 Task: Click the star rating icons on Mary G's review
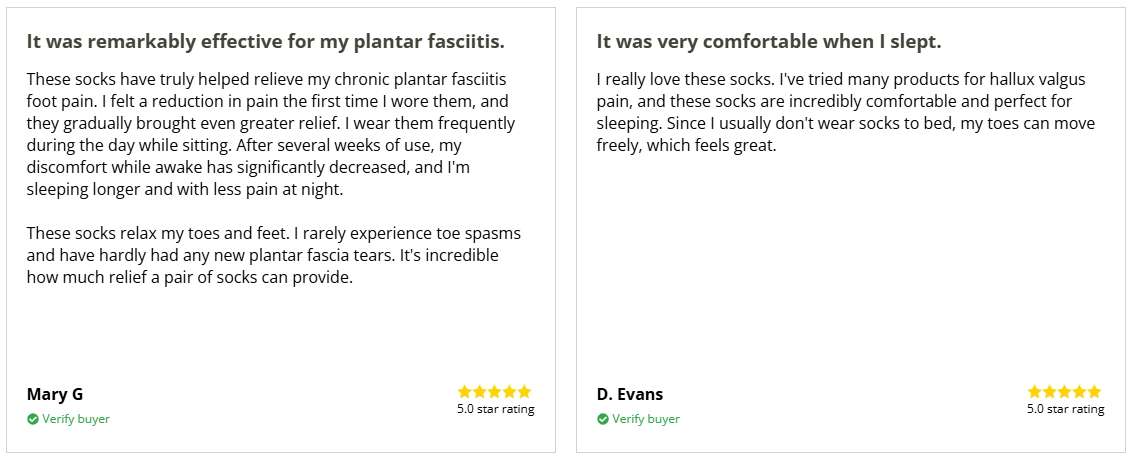(495, 392)
